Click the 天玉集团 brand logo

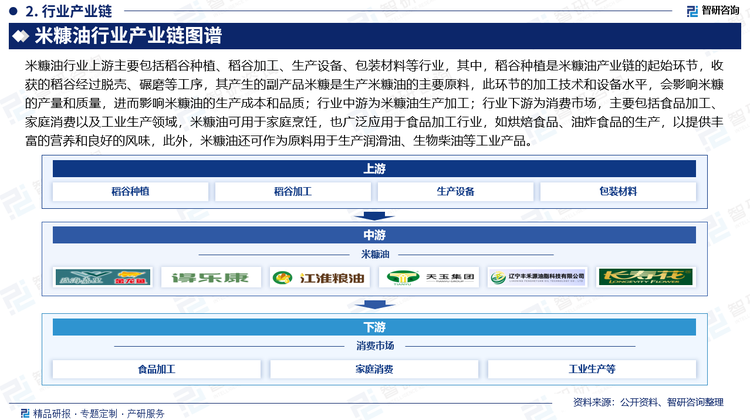point(429,277)
